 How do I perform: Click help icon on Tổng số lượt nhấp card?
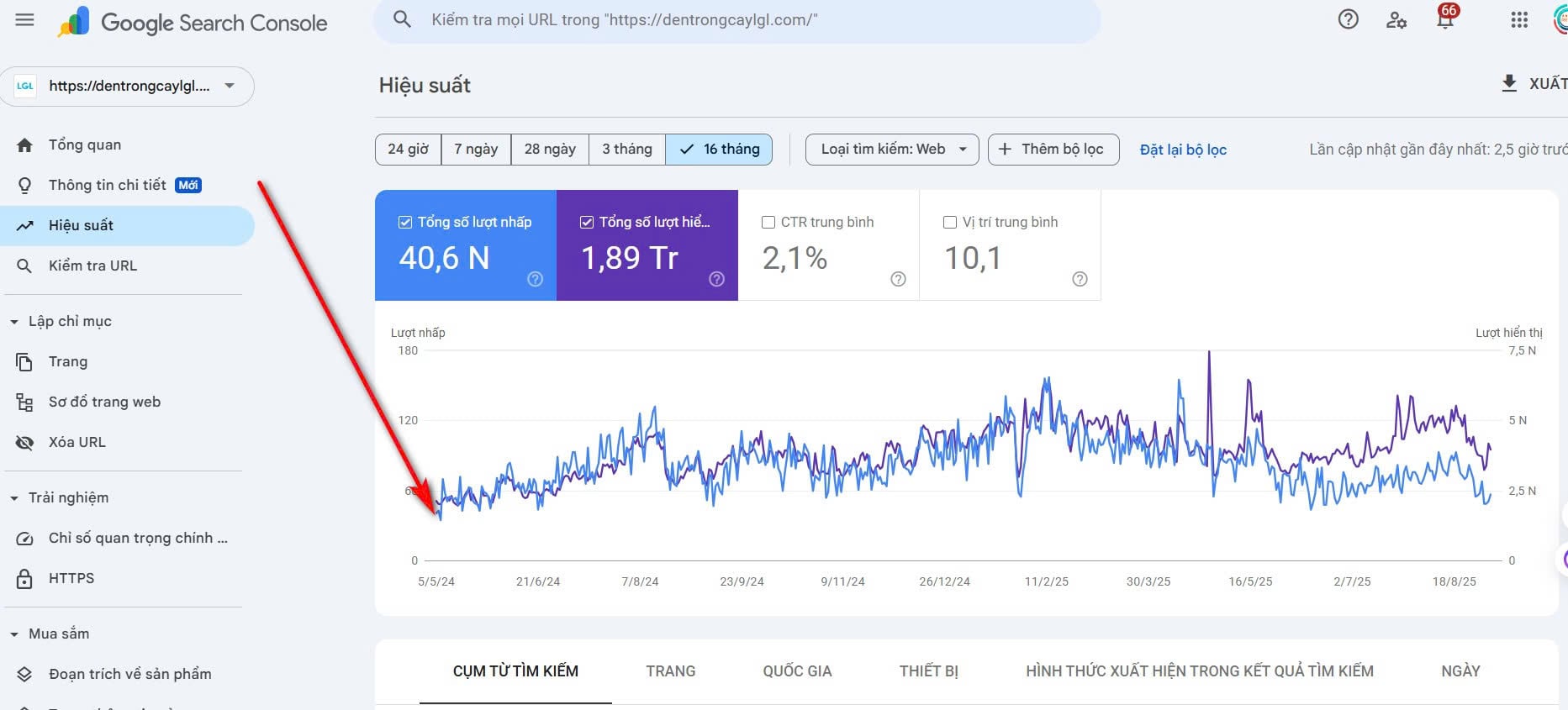pos(535,279)
